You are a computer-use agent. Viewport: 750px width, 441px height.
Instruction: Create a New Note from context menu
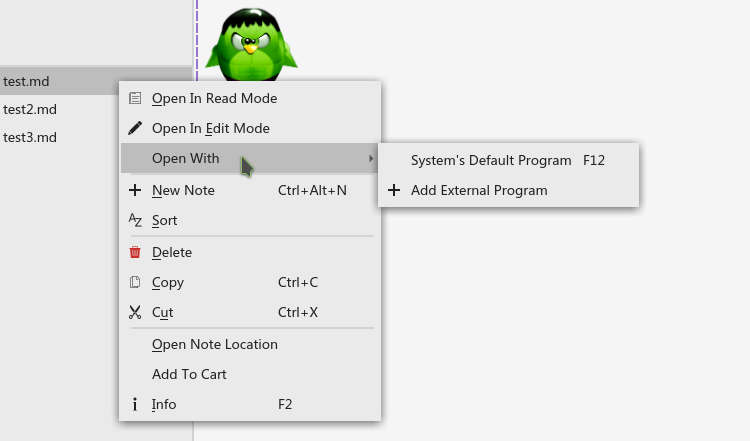[250, 190]
